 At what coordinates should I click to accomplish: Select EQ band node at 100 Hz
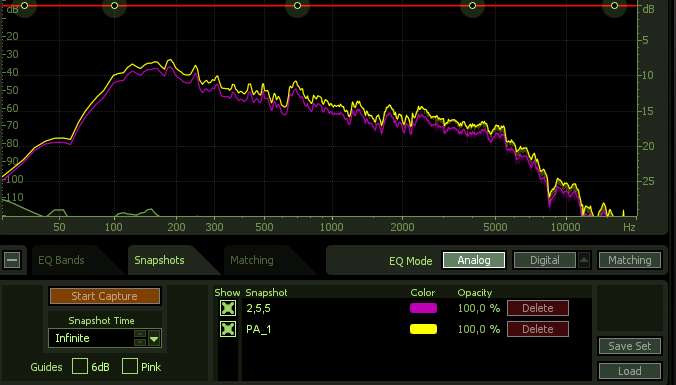click(114, 6)
